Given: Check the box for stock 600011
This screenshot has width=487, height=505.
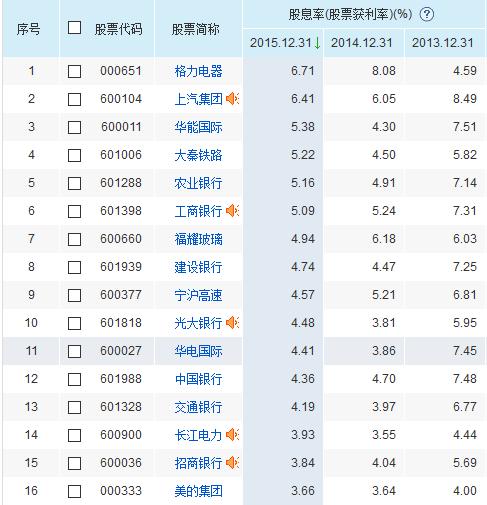Looking at the screenshot, I should click(x=74, y=127).
